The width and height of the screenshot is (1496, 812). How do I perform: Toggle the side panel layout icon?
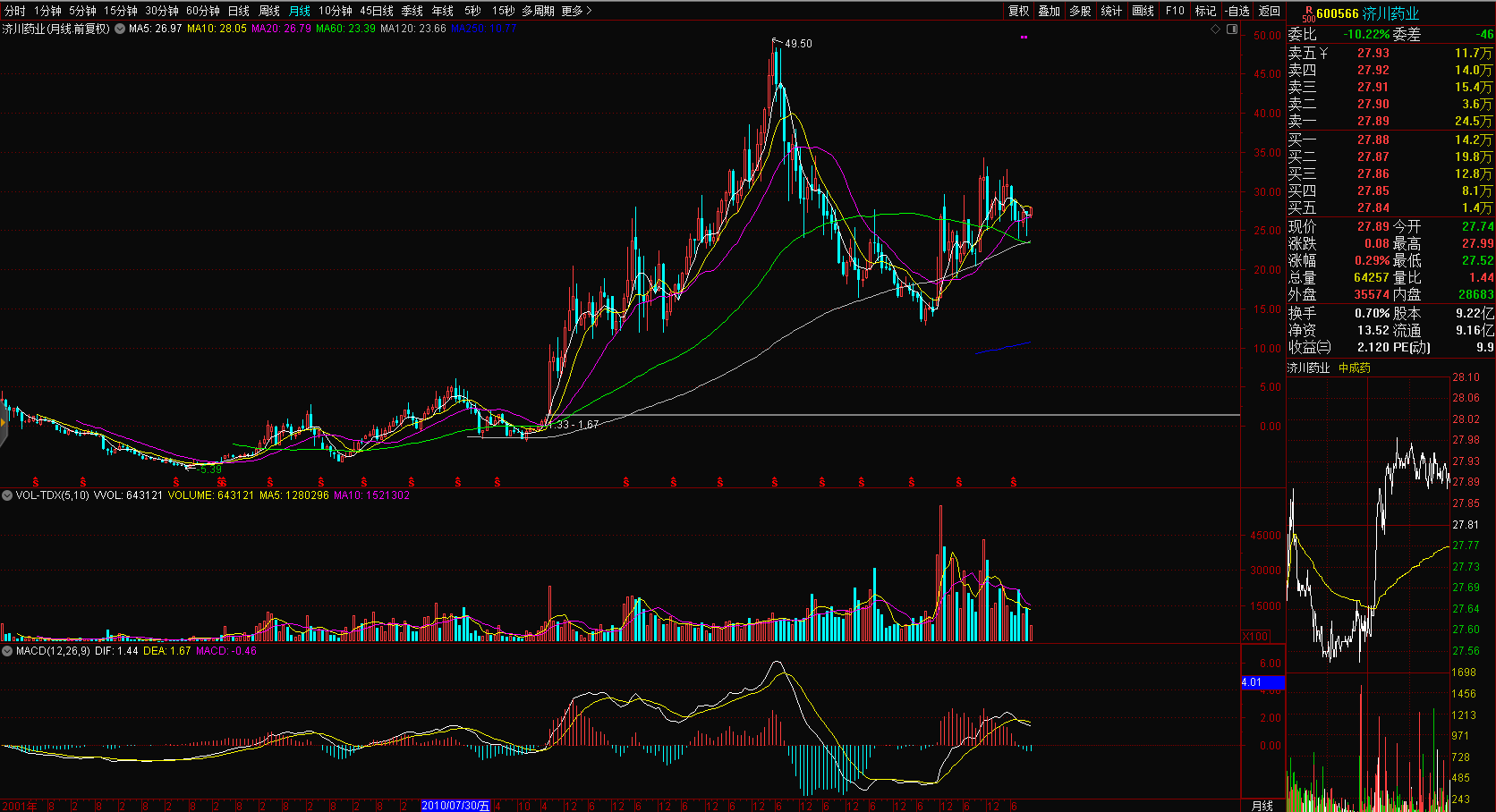point(1232,30)
